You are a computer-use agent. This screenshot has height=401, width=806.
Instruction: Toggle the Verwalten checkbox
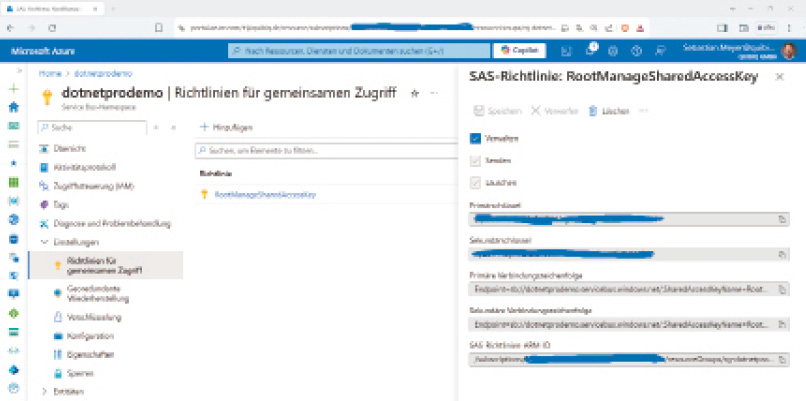(475, 138)
